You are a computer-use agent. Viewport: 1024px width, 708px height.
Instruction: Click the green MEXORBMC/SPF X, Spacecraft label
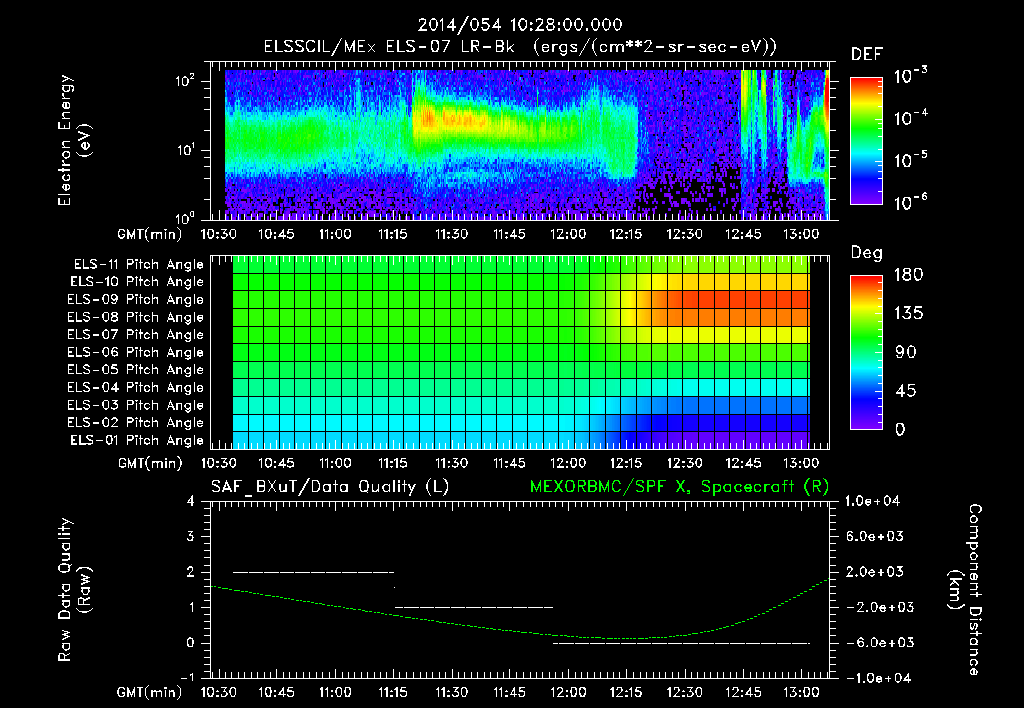coord(679,487)
